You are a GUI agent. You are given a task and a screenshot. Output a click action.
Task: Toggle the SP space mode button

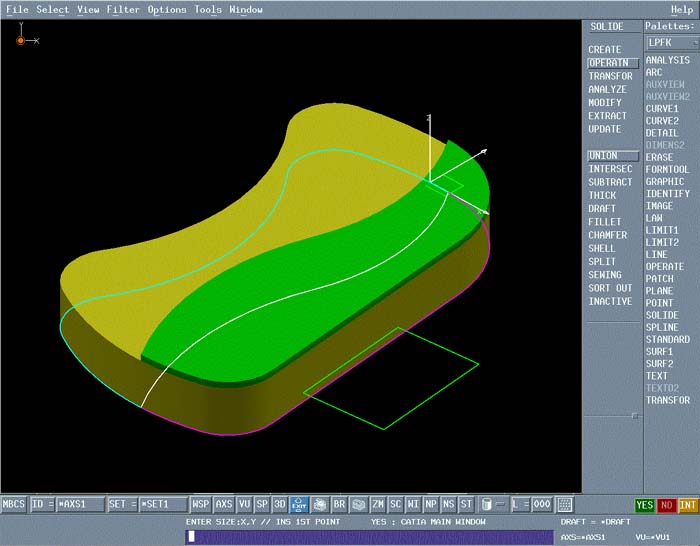pos(262,505)
